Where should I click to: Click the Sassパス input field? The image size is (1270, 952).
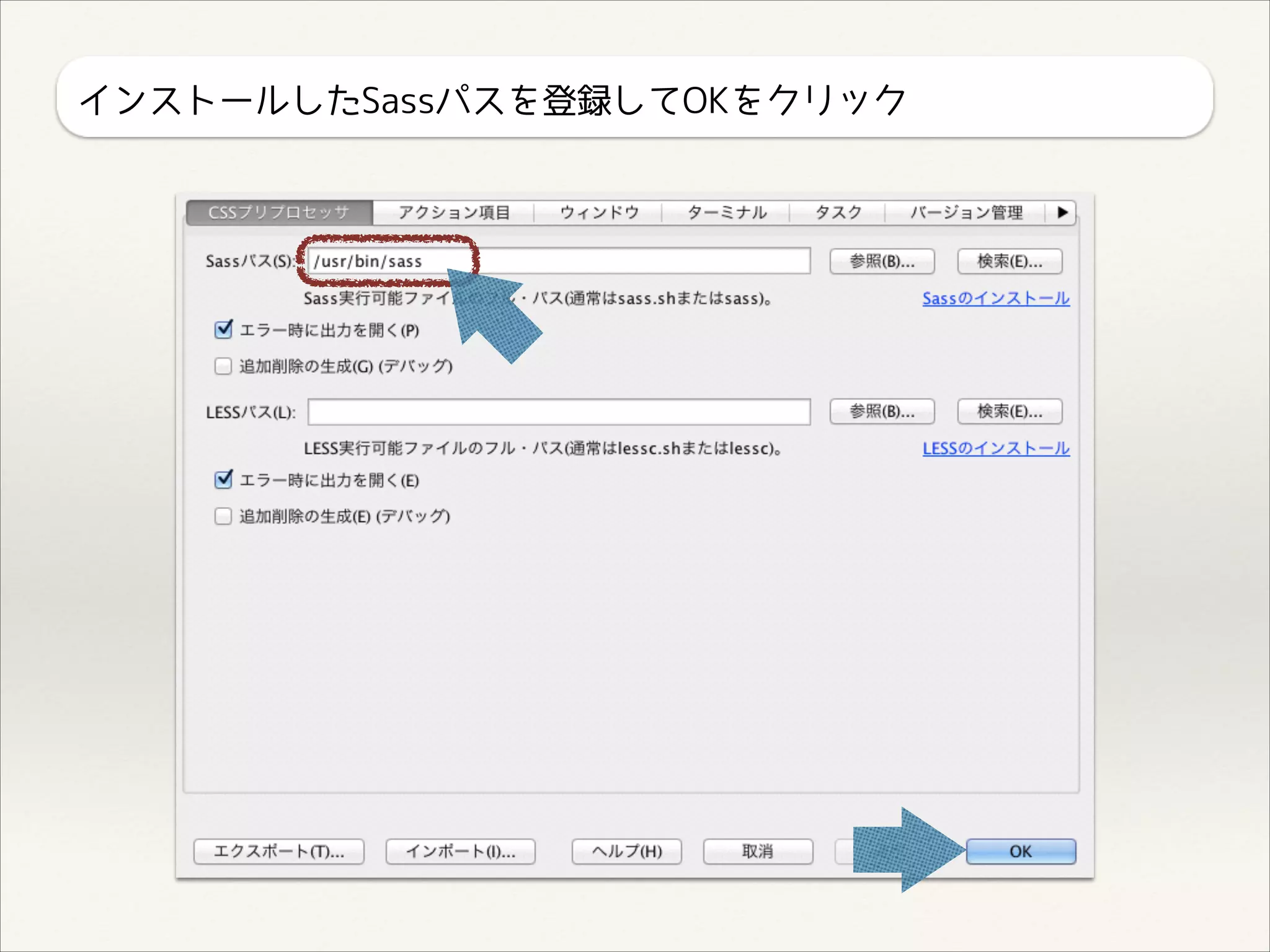tap(559, 261)
